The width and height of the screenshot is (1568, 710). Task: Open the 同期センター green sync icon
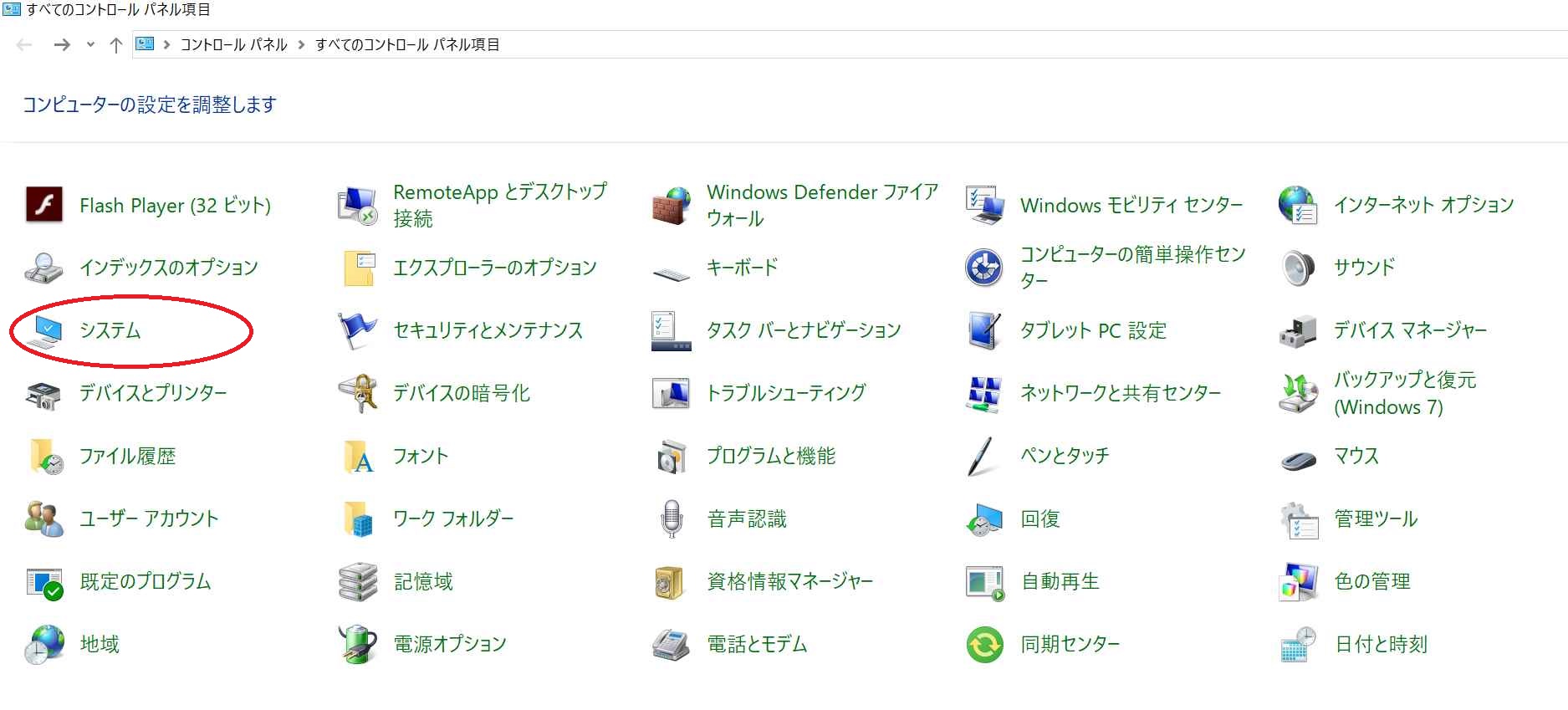tap(984, 645)
